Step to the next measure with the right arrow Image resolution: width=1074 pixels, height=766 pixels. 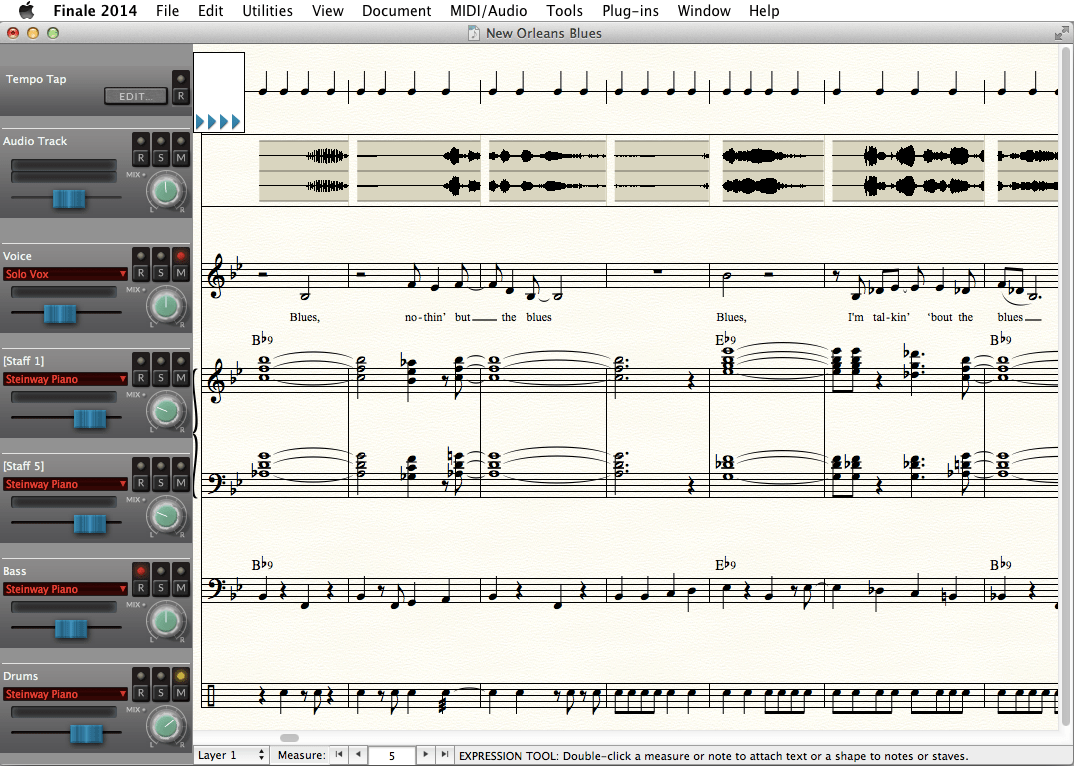click(x=427, y=755)
